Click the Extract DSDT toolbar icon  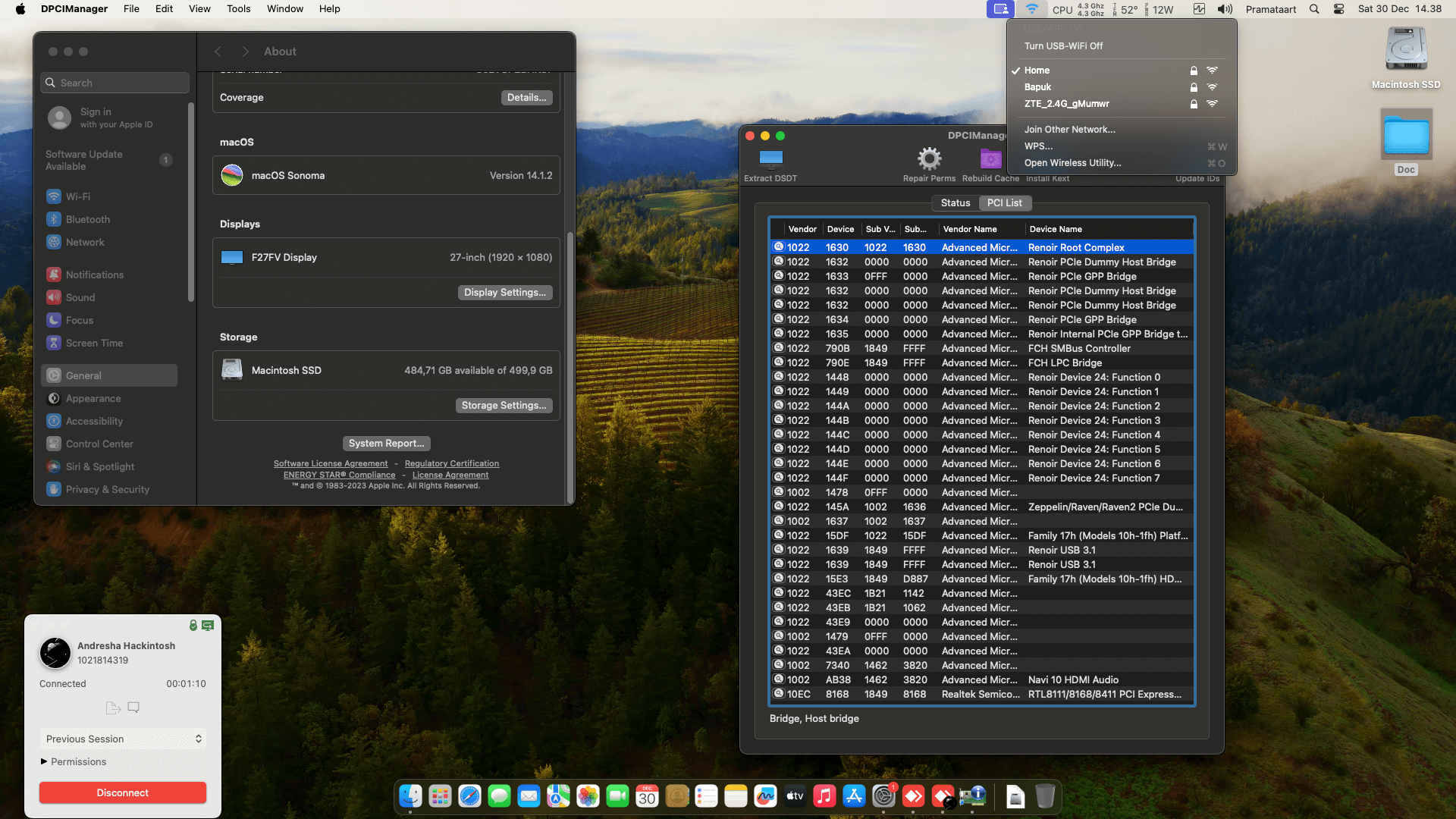770,158
